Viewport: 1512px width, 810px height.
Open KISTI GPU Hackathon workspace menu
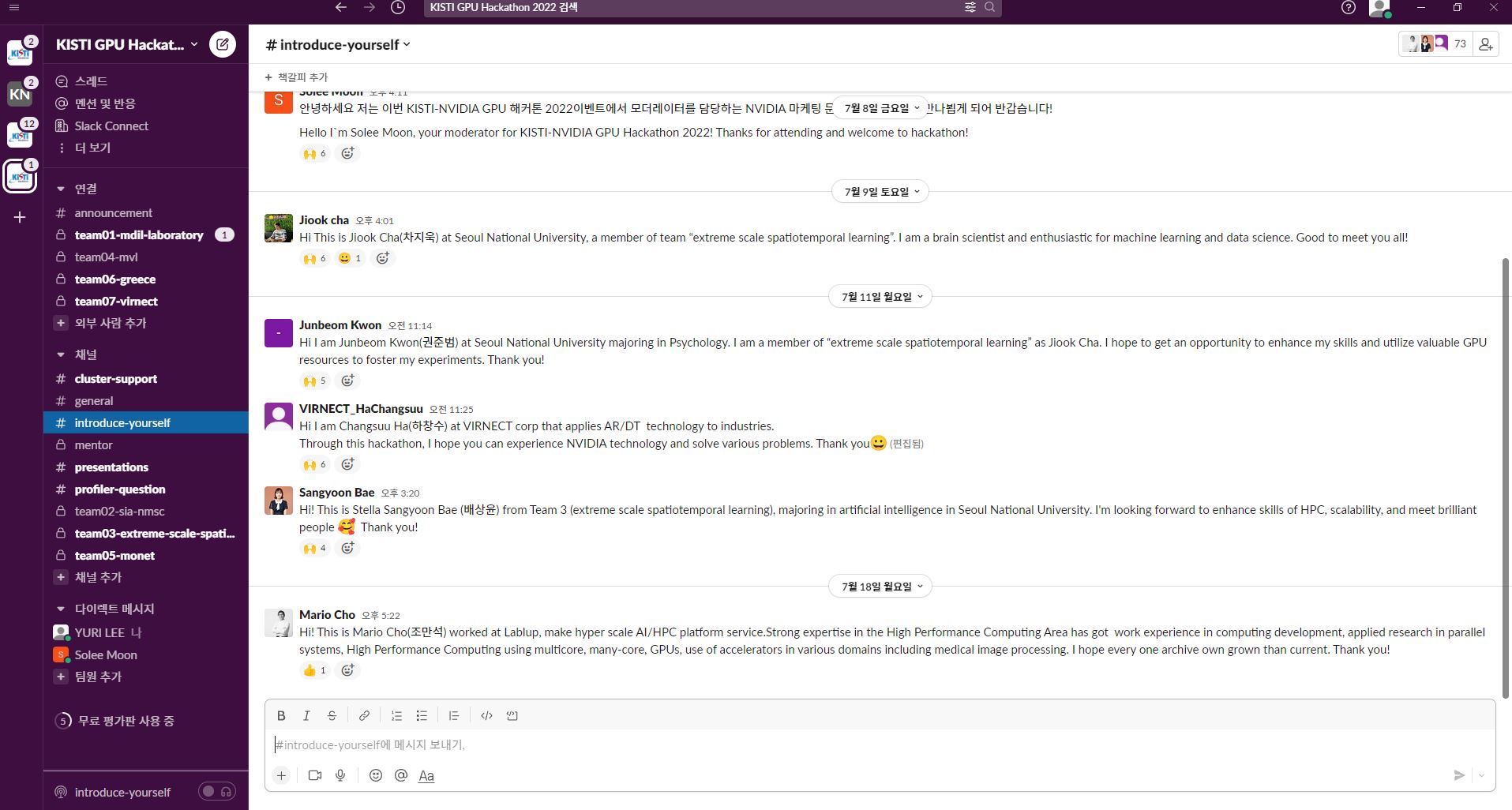coord(127,44)
